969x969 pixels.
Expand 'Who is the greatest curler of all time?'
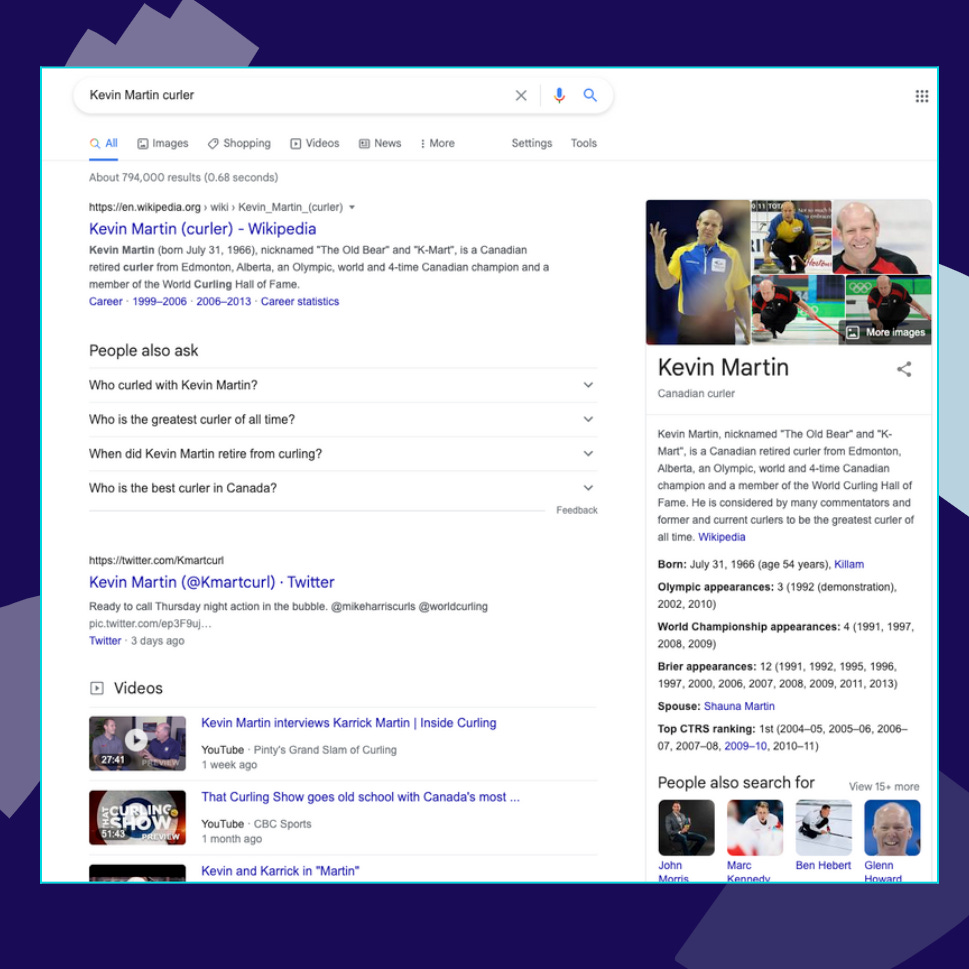(x=343, y=419)
